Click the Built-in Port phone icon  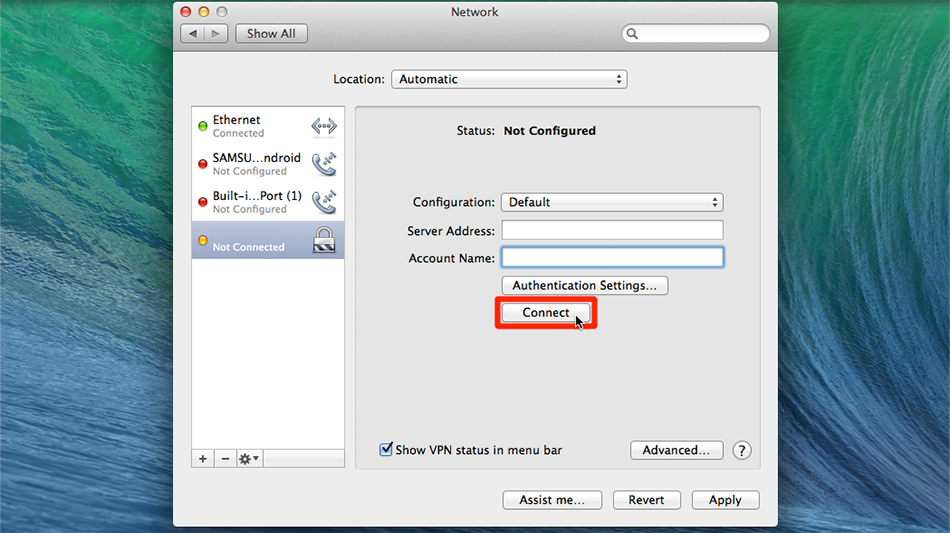pyautogui.click(x=324, y=202)
